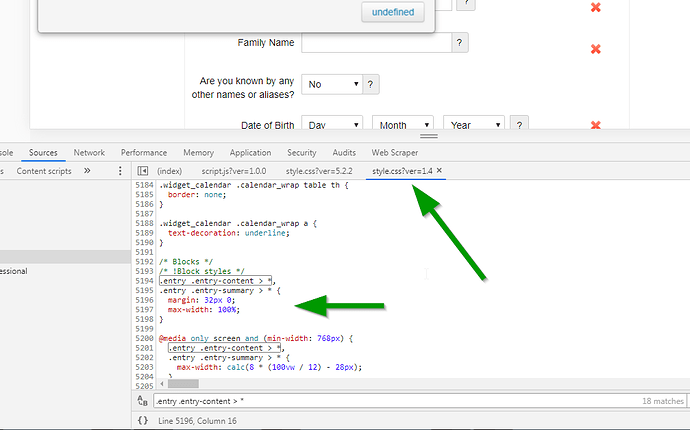Open the Day of birth dropdown
The width and height of the screenshot is (690, 430).
pos(332,124)
